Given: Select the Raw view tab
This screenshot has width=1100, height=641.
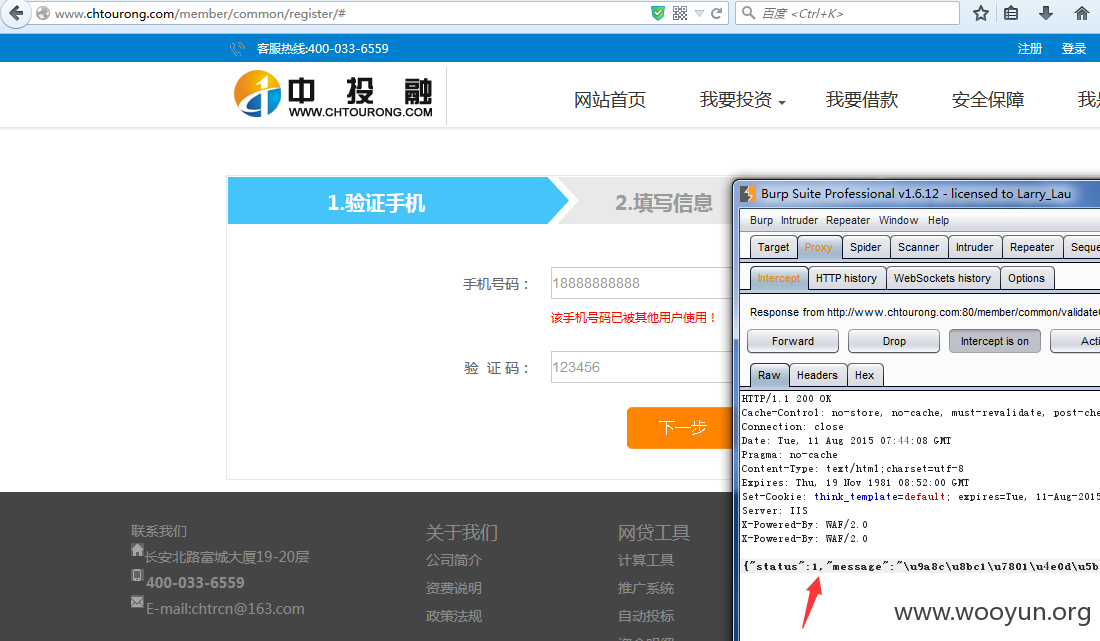Looking at the screenshot, I should [x=769, y=375].
